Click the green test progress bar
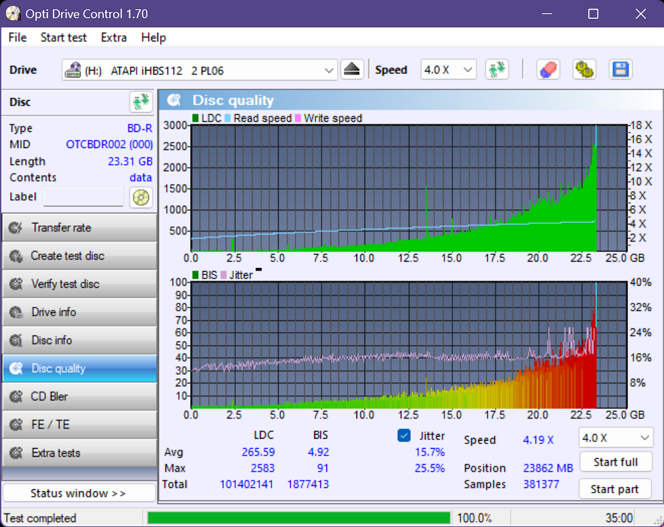The image size is (664, 527). click(299, 518)
